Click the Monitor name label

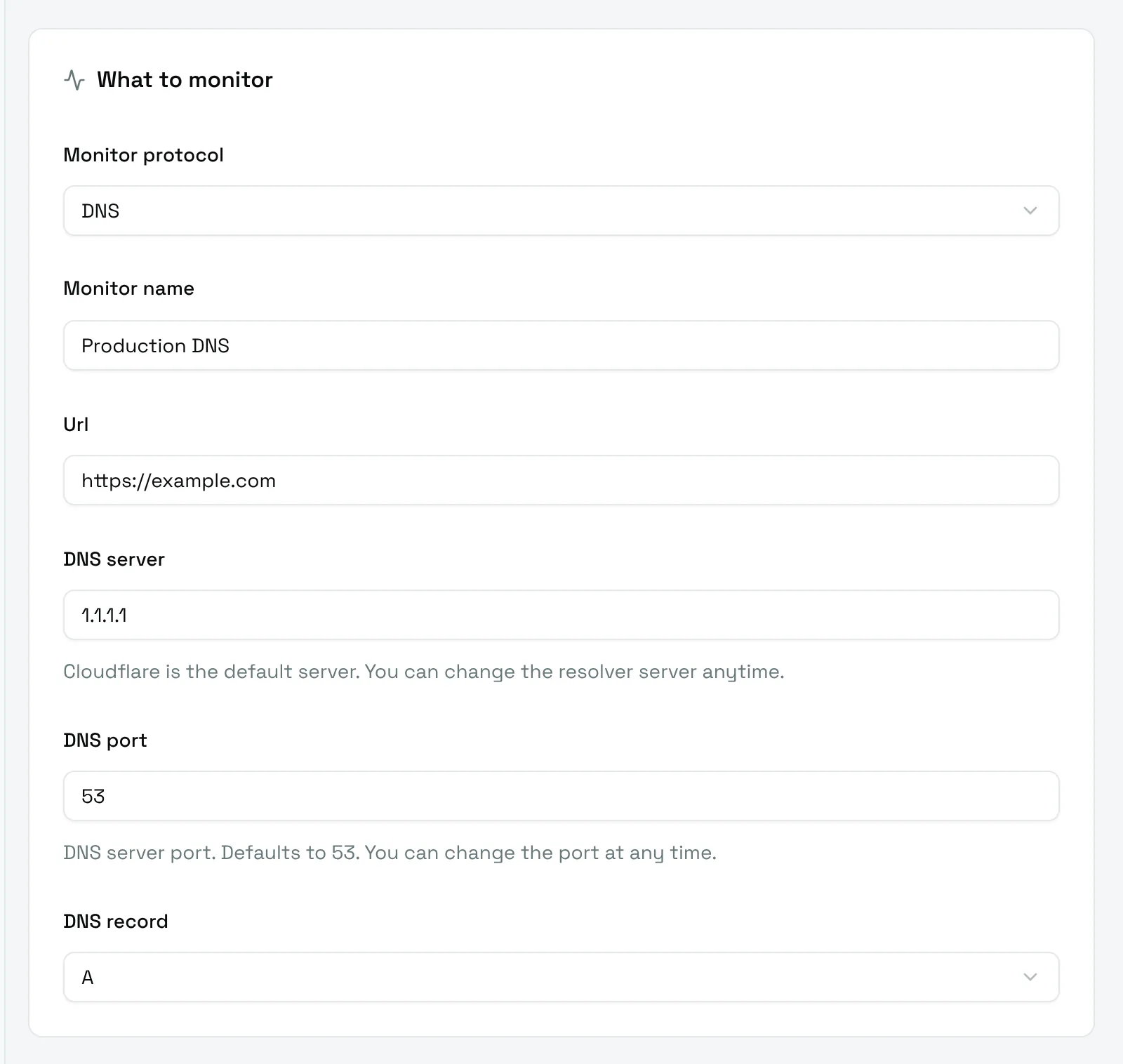pyautogui.click(x=128, y=288)
